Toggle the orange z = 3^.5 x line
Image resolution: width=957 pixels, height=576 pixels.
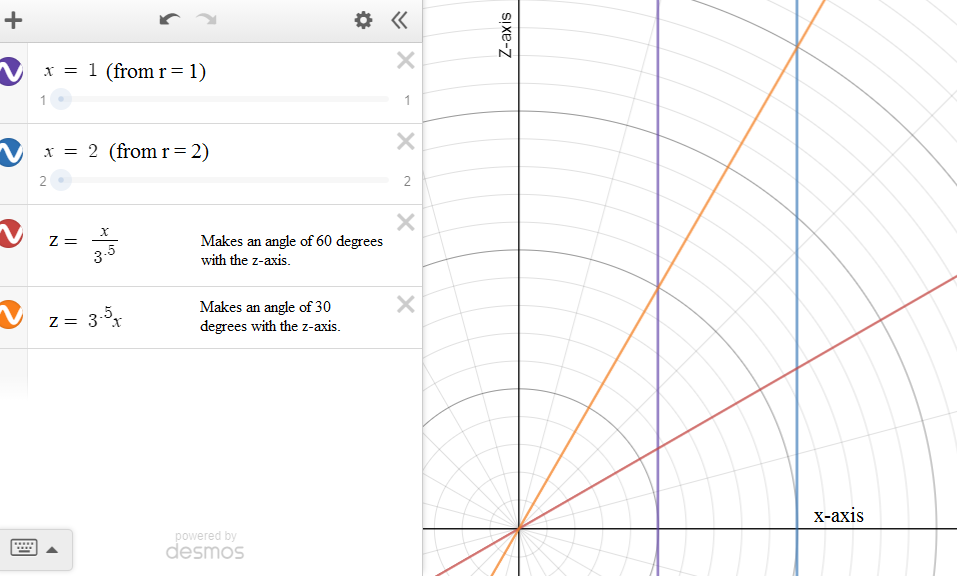[x=10, y=315]
